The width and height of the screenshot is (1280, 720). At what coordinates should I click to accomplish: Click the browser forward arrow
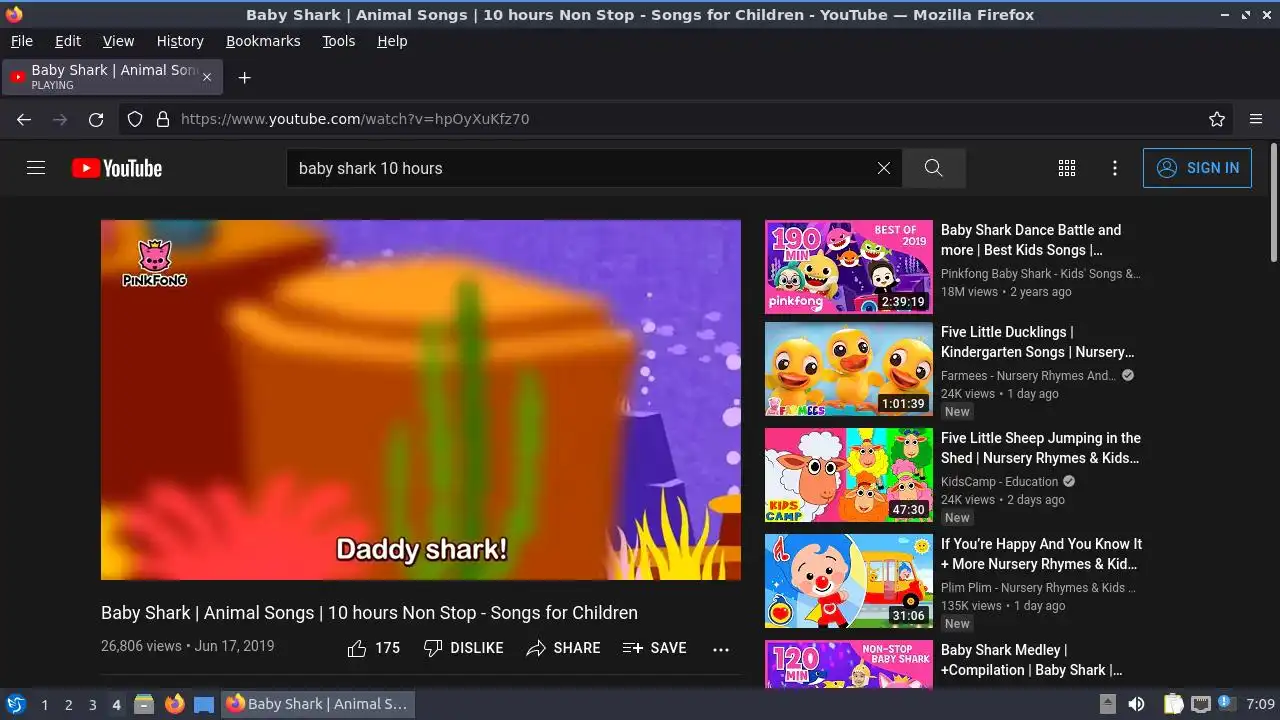[x=60, y=119]
